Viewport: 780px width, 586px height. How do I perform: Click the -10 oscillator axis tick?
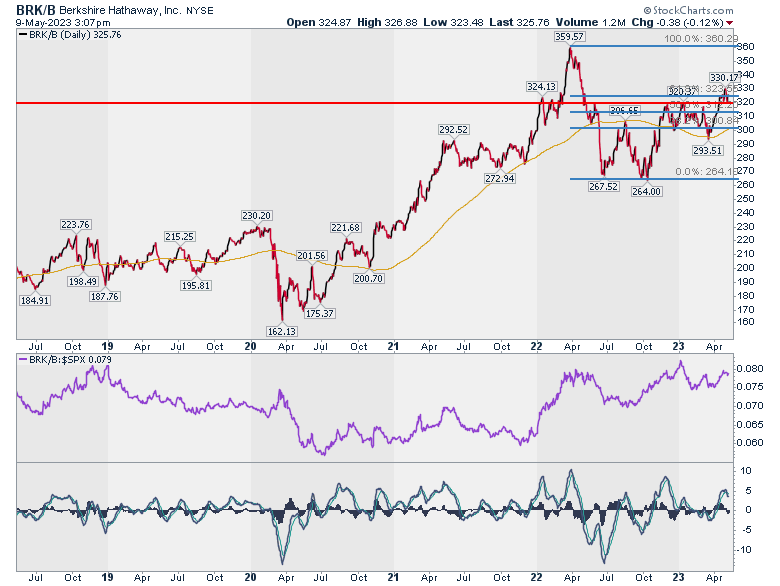[x=746, y=550]
